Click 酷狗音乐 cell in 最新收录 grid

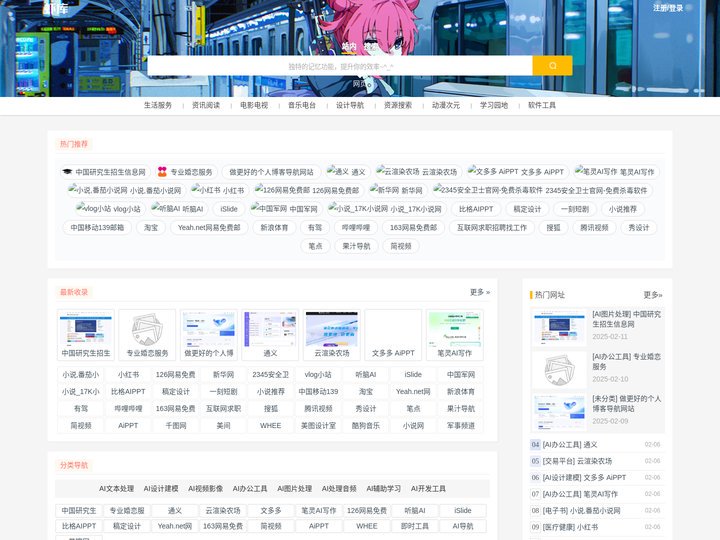[366, 426]
